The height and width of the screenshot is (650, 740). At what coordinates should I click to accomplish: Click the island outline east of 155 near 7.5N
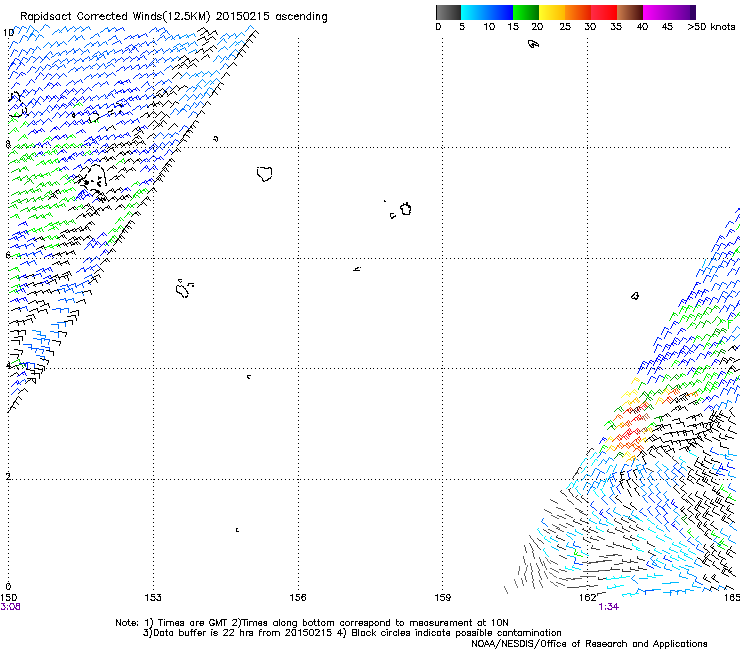[x=265, y=174]
